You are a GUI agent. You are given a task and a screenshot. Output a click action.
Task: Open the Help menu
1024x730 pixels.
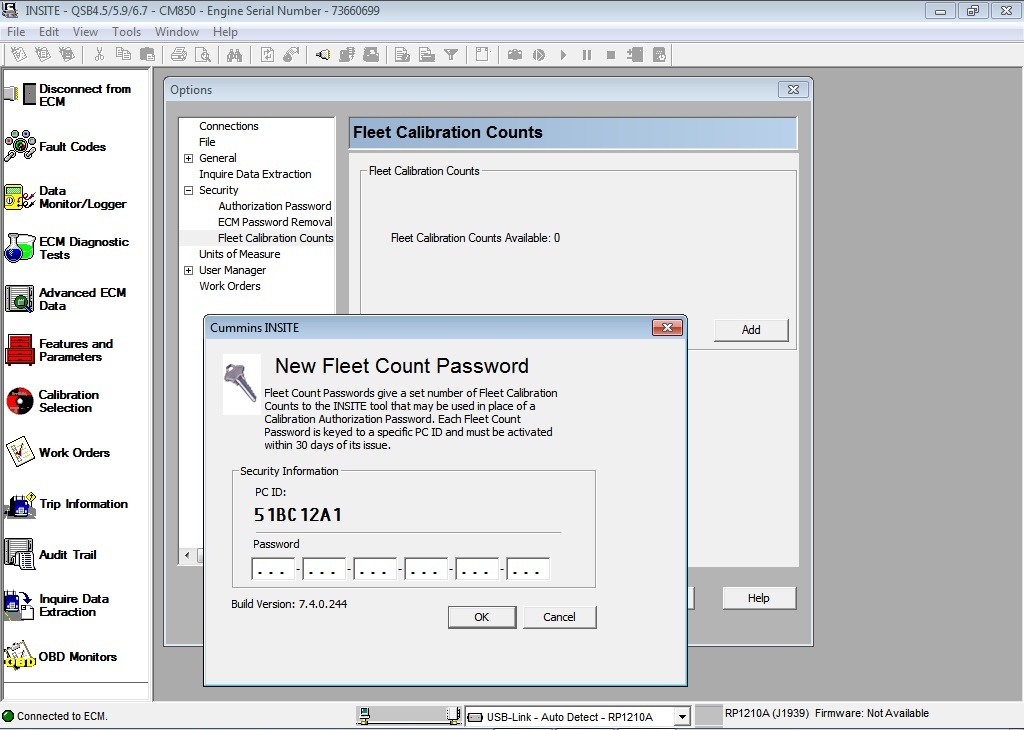(225, 31)
